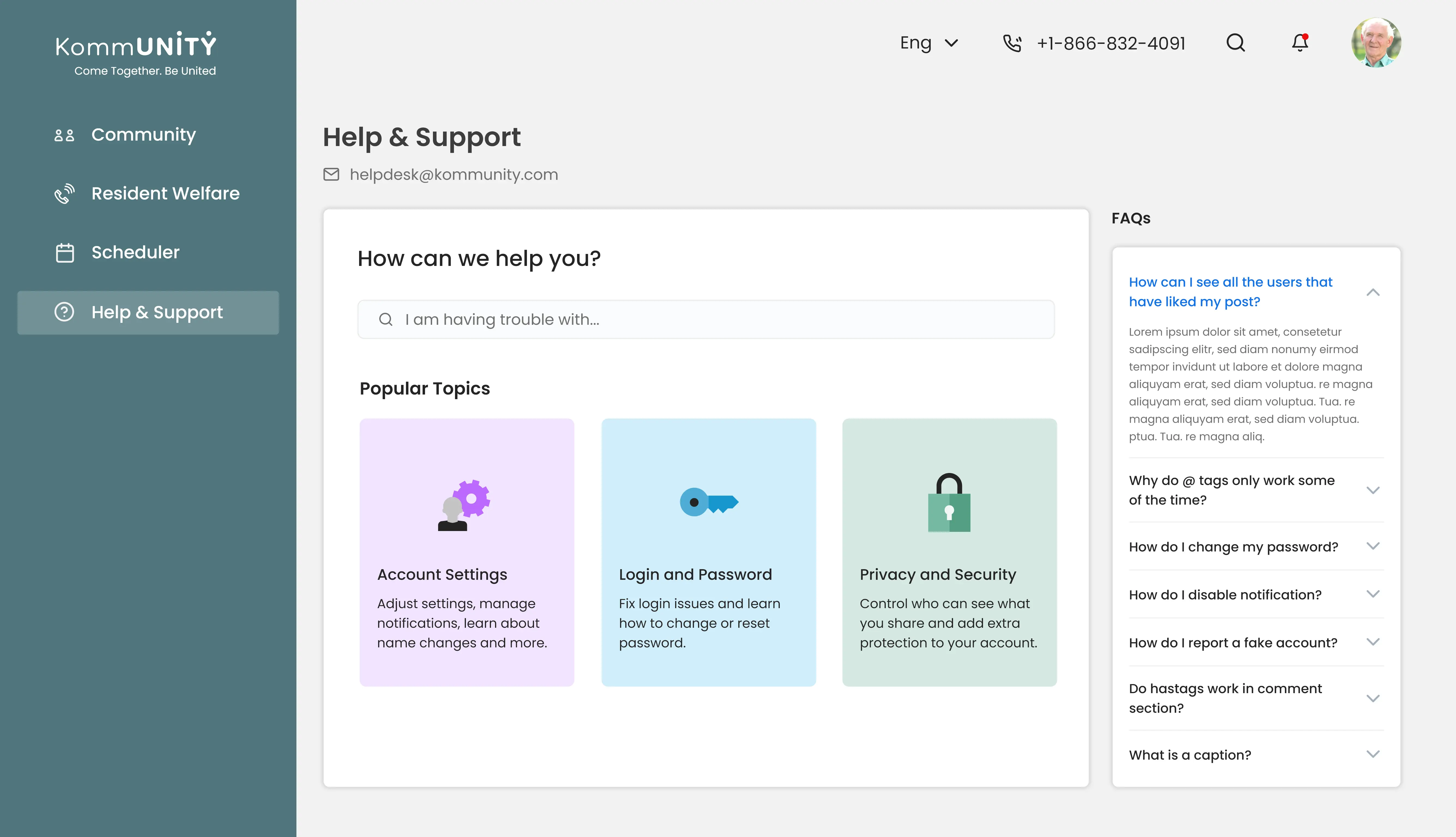Open notifications bell icon
Image resolution: width=1456 pixels, height=837 pixels.
click(x=1300, y=43)
